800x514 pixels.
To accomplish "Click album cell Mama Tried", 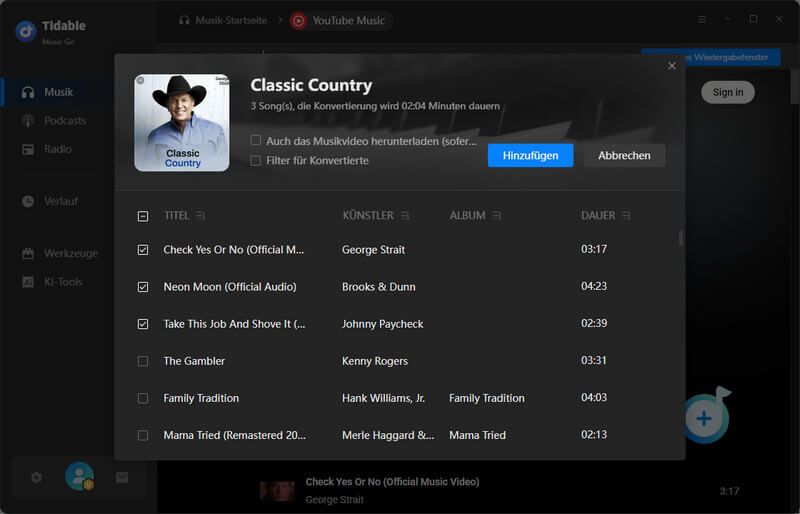I will point(478,435).
